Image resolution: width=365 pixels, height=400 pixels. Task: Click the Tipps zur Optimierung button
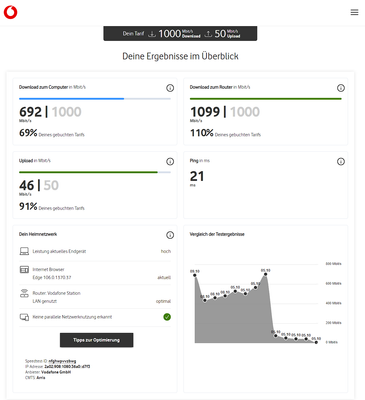97,340
